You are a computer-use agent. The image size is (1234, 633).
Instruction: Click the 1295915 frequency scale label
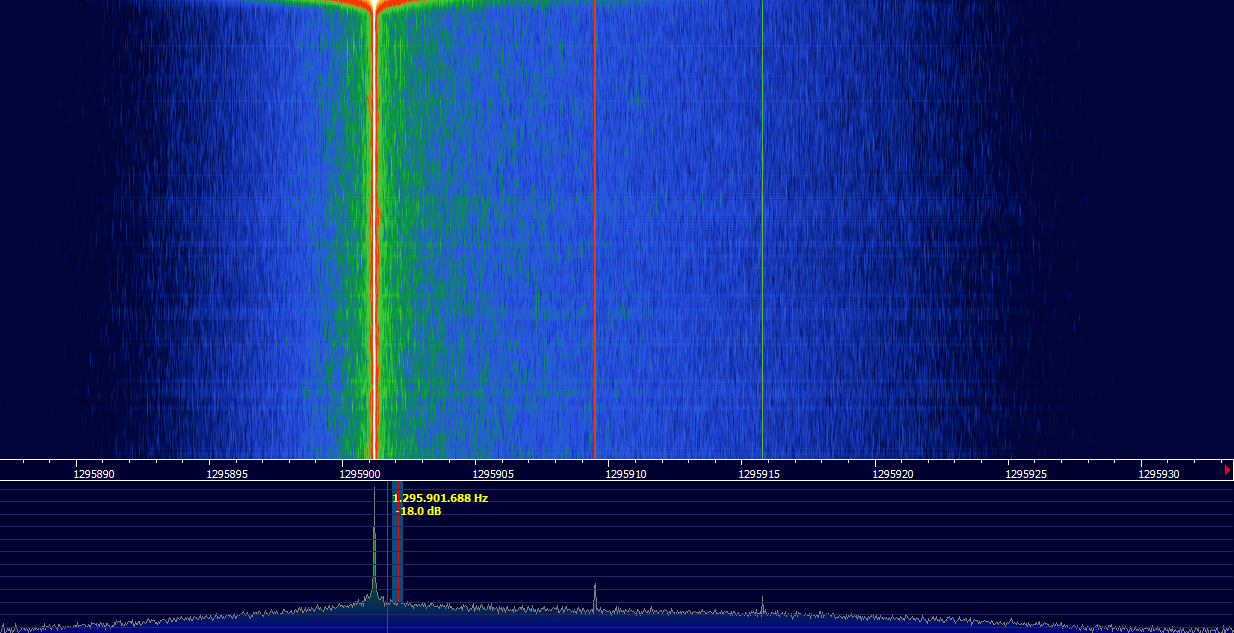pyautogui.click(x=760, y=474)
